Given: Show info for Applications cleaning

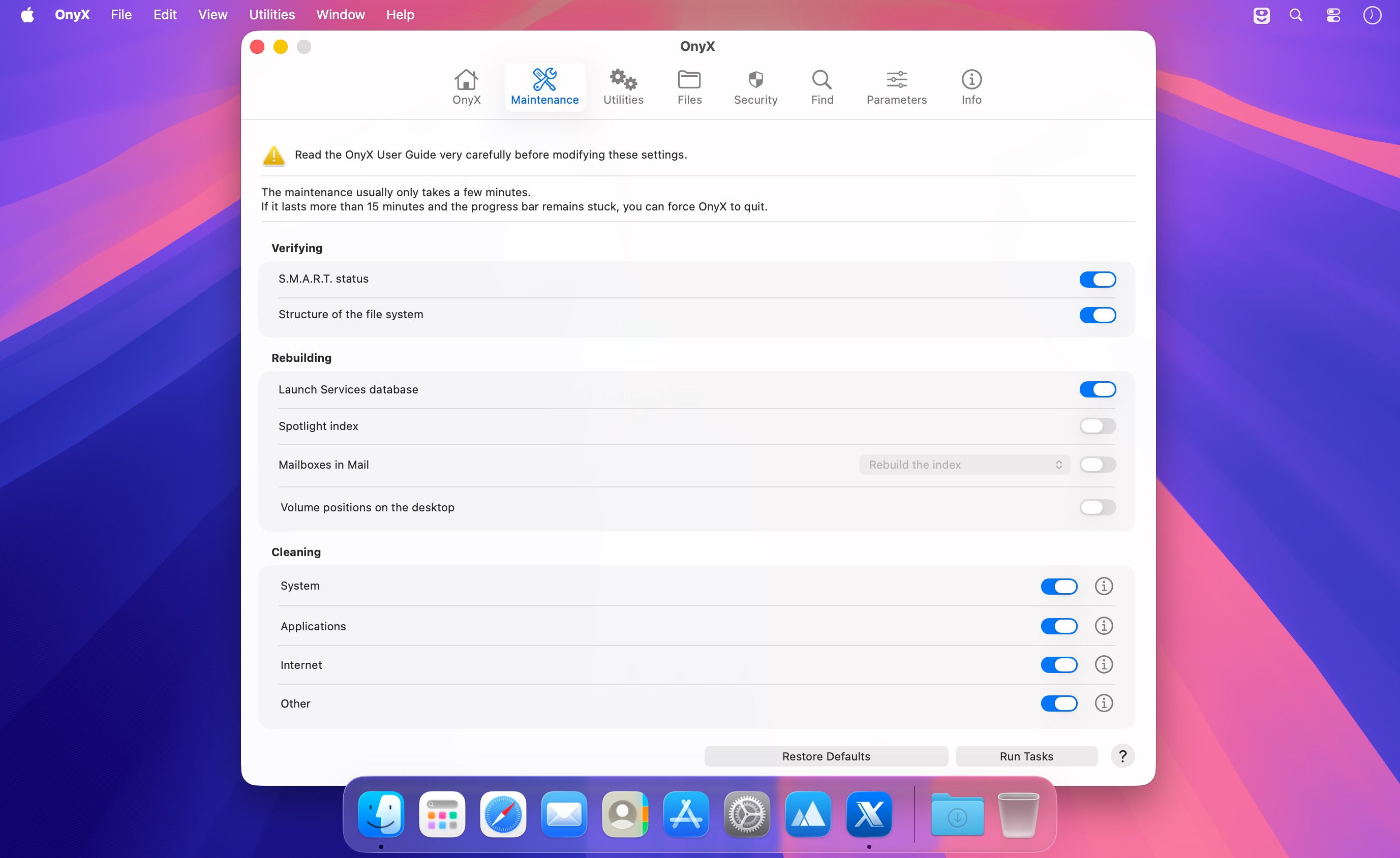Looking at the screenshot, I should 1104,626.
